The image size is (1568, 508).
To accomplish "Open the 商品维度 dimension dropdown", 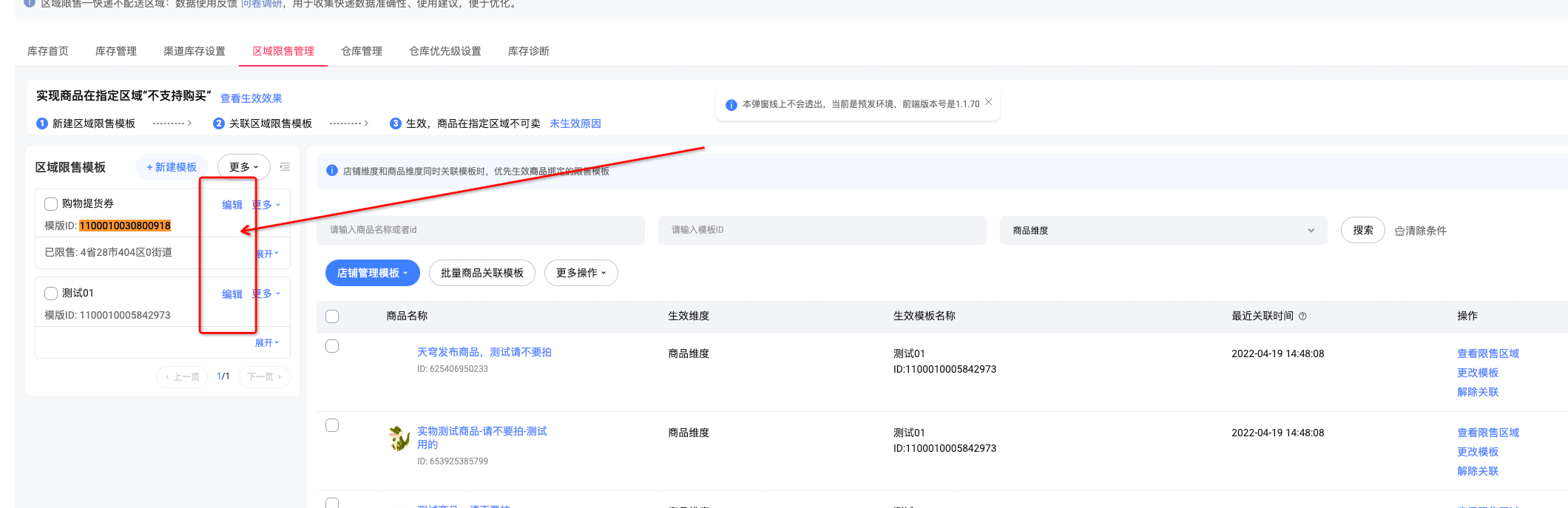I will [1163, 231].
